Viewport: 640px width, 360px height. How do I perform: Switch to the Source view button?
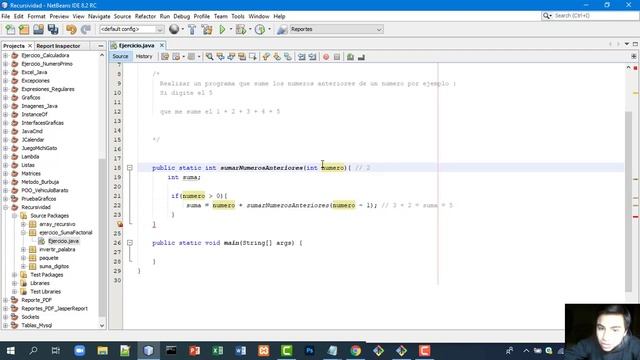tap(120, 57)
